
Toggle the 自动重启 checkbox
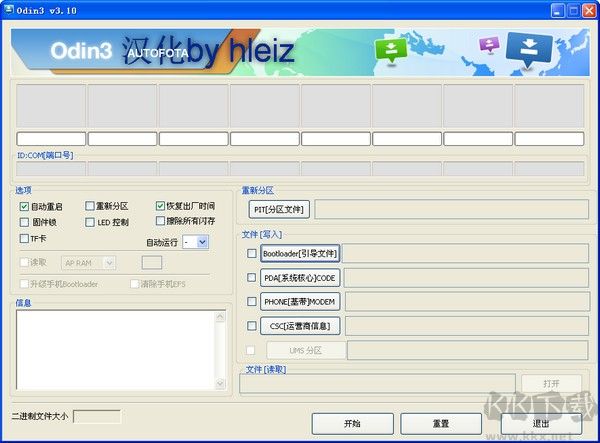pyautogui.click(x=24, y=207)
